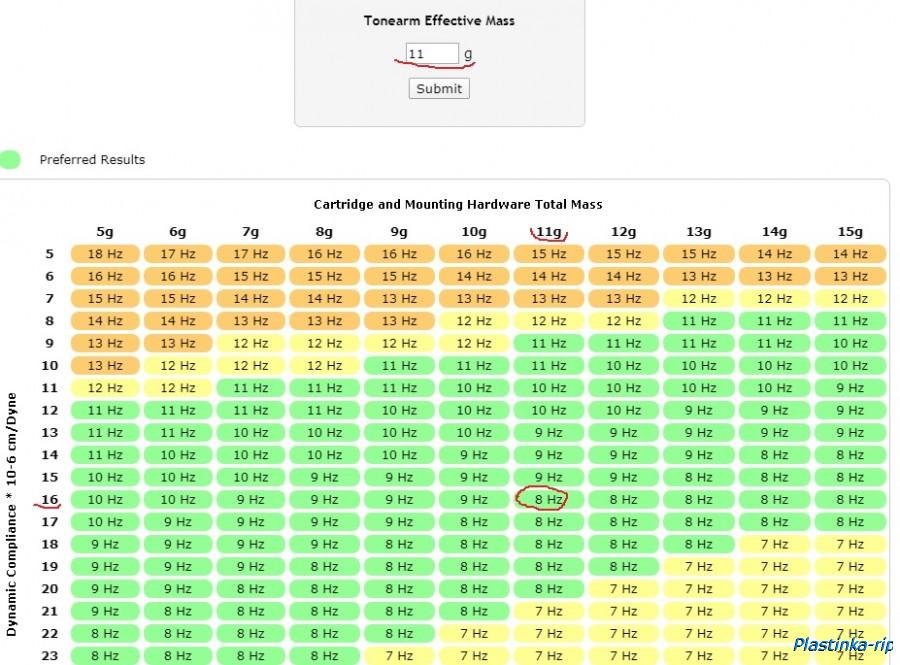Click the green Preferred Results legend swatch
The image size is (900, 665).
[x=10, y=160]
